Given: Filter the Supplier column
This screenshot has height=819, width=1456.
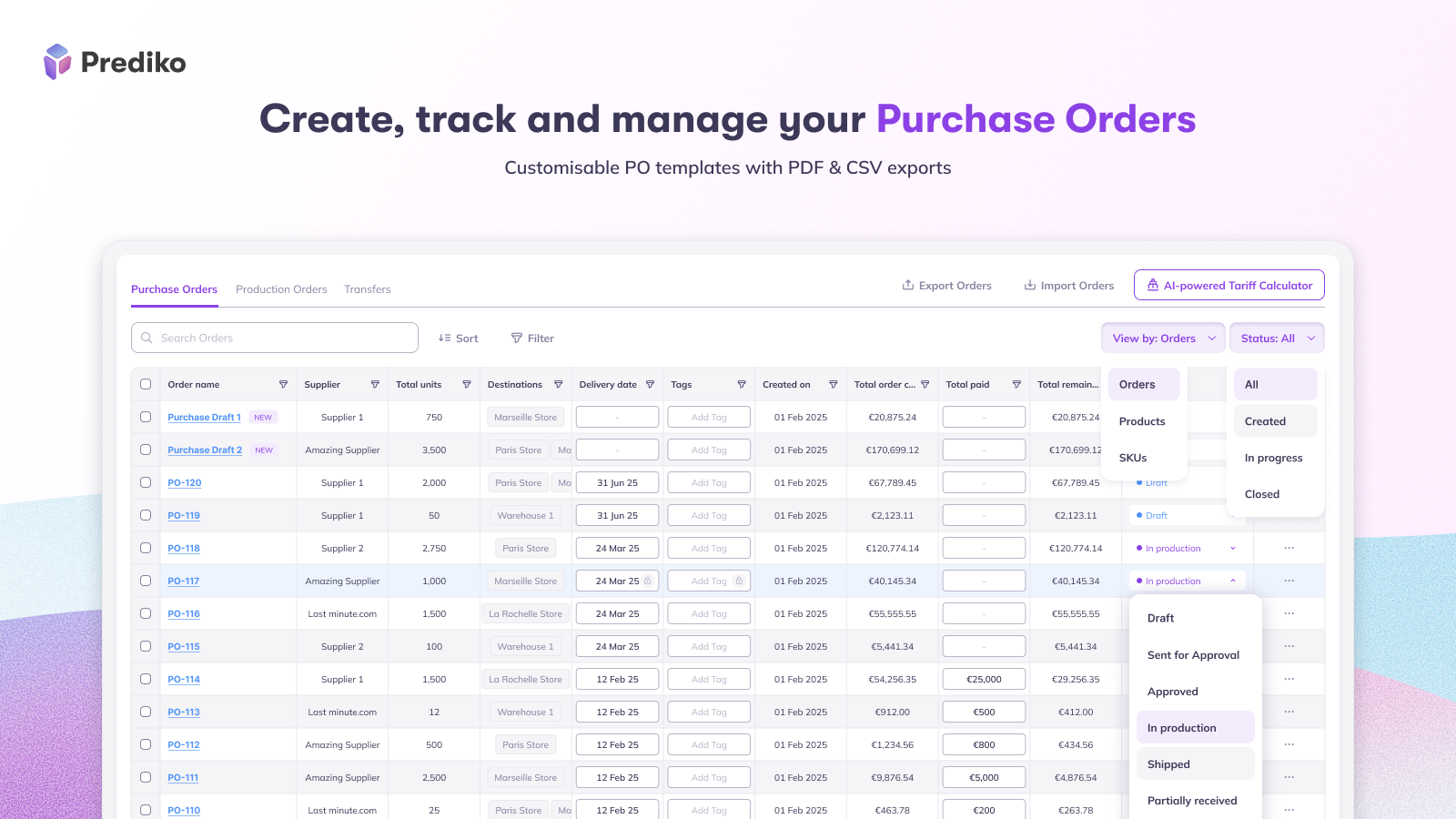Looking at the screenshot, I should 375,384.
